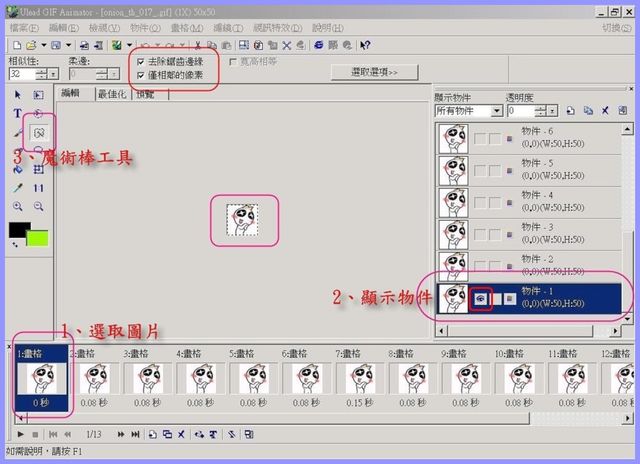The width and height of the screenshot is (640, 464).
Task: Click the context Help arrow-question icon
Action: 365,45
